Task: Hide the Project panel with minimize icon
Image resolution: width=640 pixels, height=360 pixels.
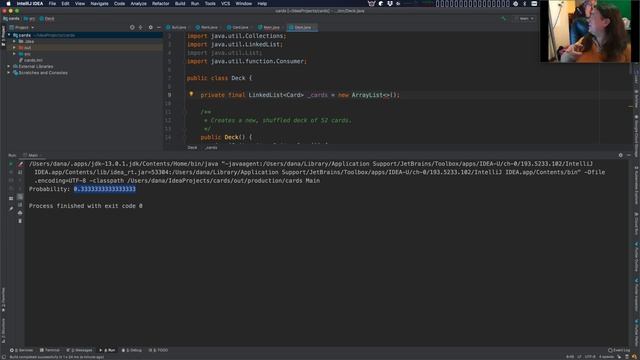Action: (x=159, y=27)
